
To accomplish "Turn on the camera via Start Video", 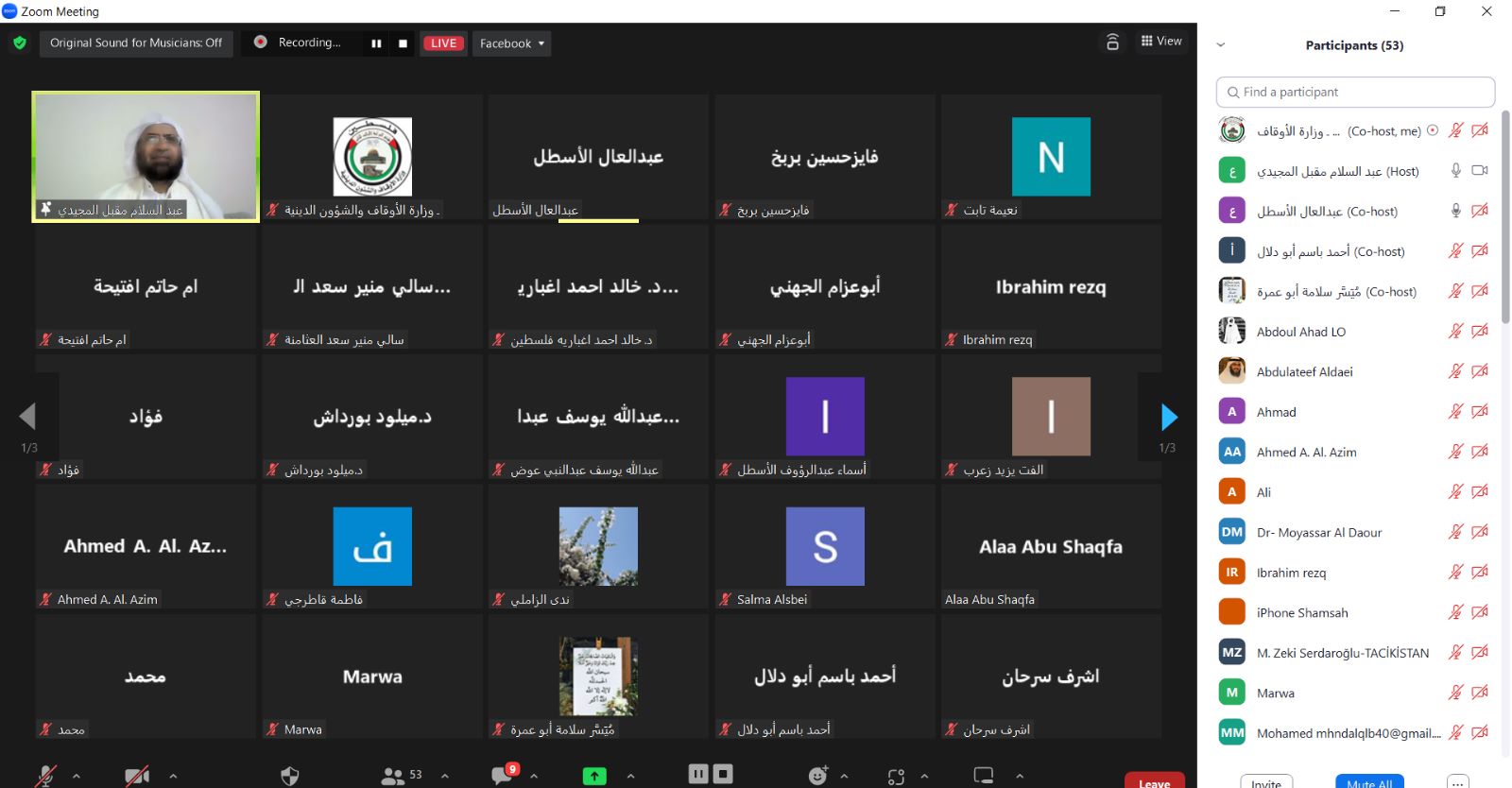I will [x=137, y=776].
